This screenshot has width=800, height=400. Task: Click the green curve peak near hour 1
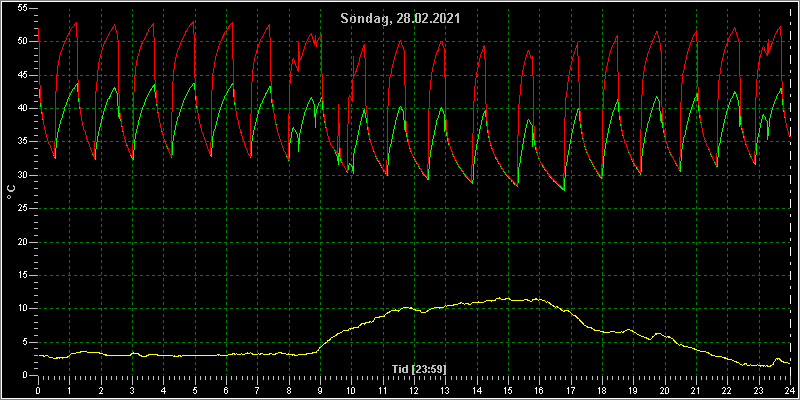point(77,84)
